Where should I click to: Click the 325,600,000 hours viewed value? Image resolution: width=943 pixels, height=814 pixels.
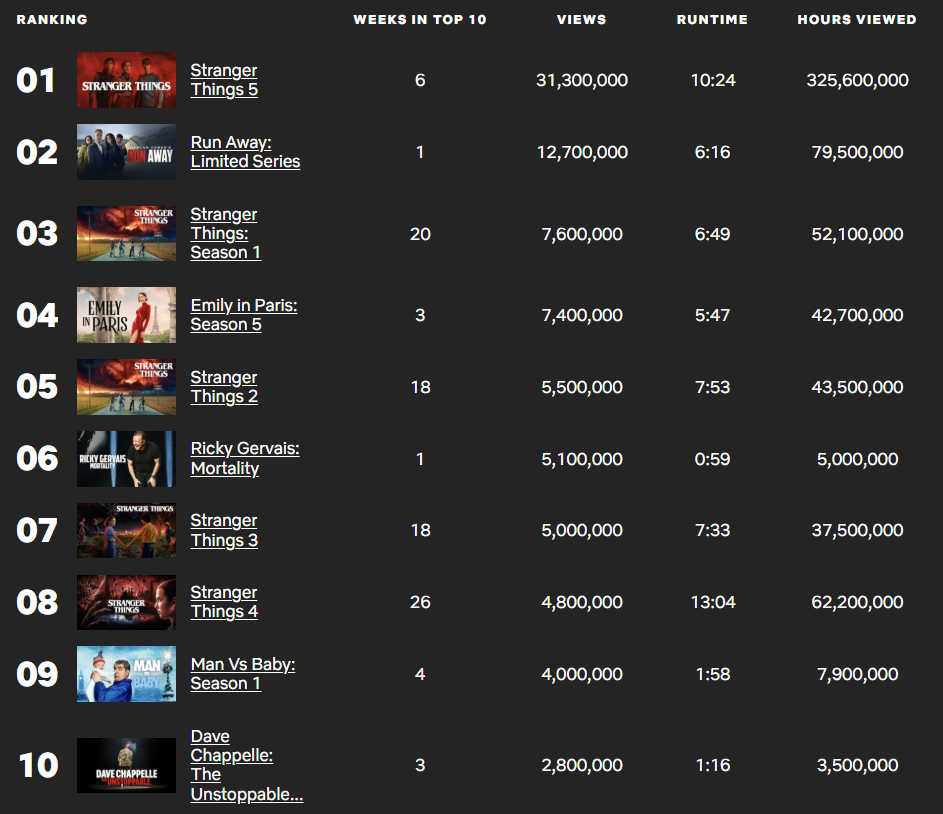point(857,80)
